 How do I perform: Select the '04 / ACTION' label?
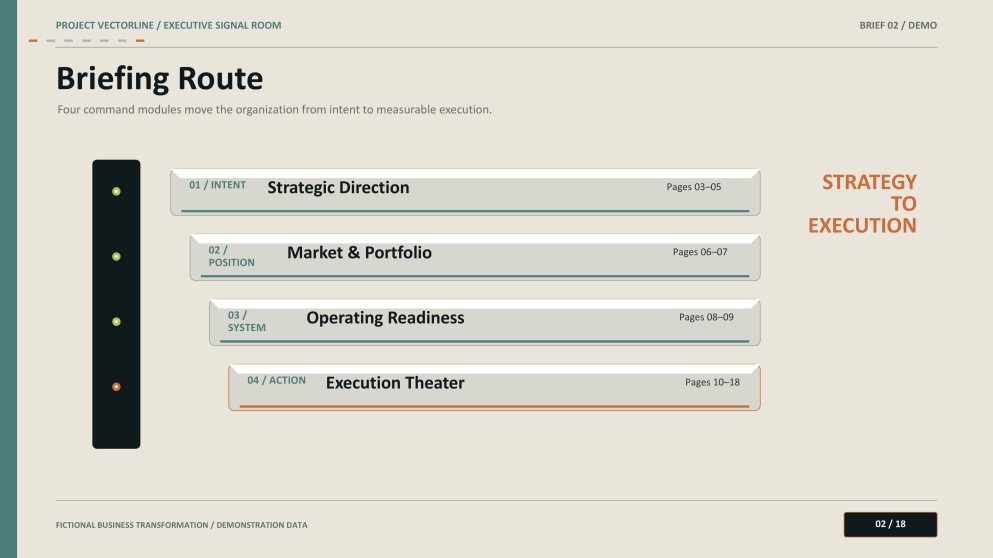point(276,380)
